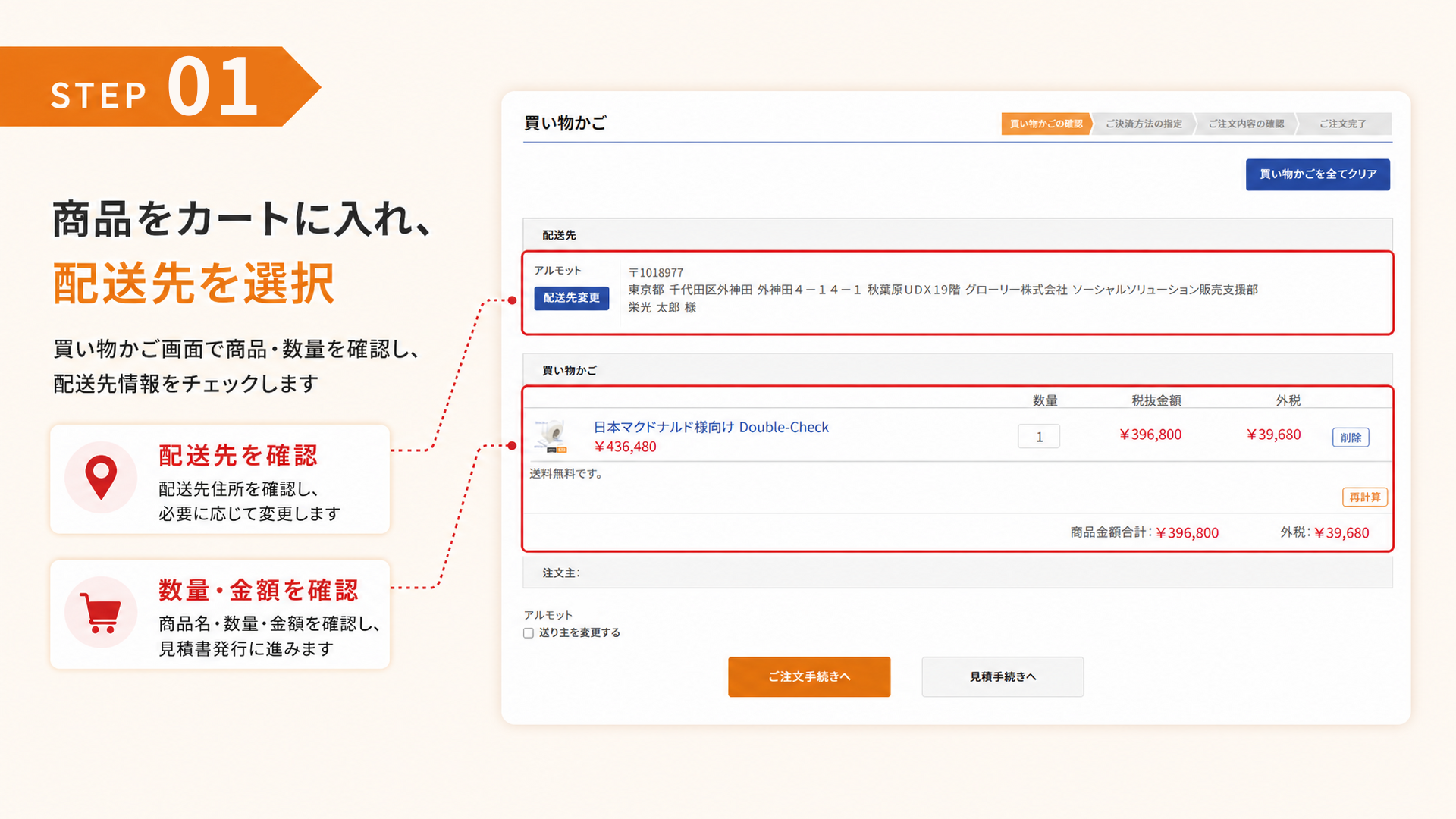Select the ご注文完了 step tab
Image resolution: width=1456 pixels, height=819 pixels.
tap(1343, 124)
